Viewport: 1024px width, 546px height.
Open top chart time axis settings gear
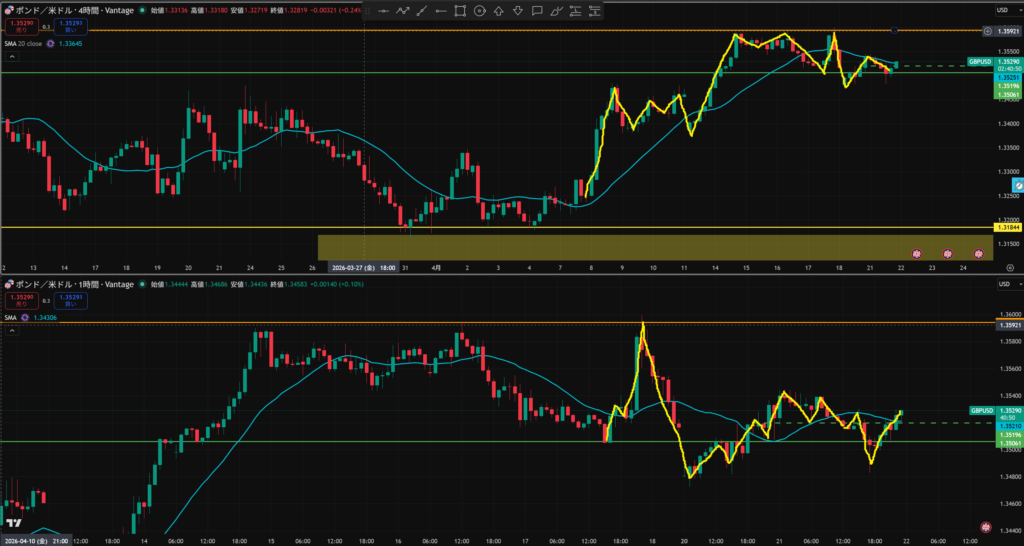point(1010,268)
